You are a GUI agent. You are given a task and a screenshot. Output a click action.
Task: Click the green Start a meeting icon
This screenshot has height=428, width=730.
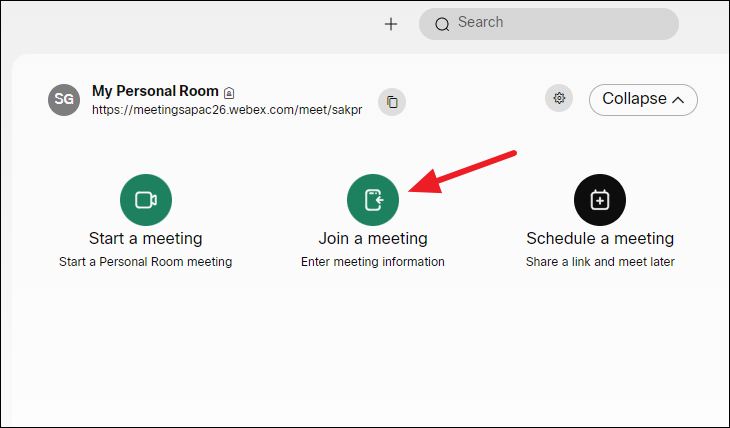[146, 200]
